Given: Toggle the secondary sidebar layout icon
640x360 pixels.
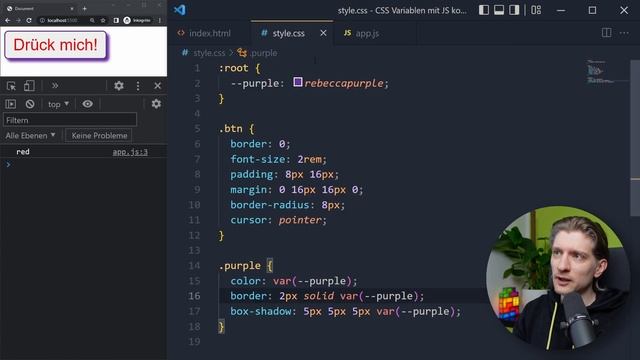Looking at the screenshot, I should pos(514,10).
